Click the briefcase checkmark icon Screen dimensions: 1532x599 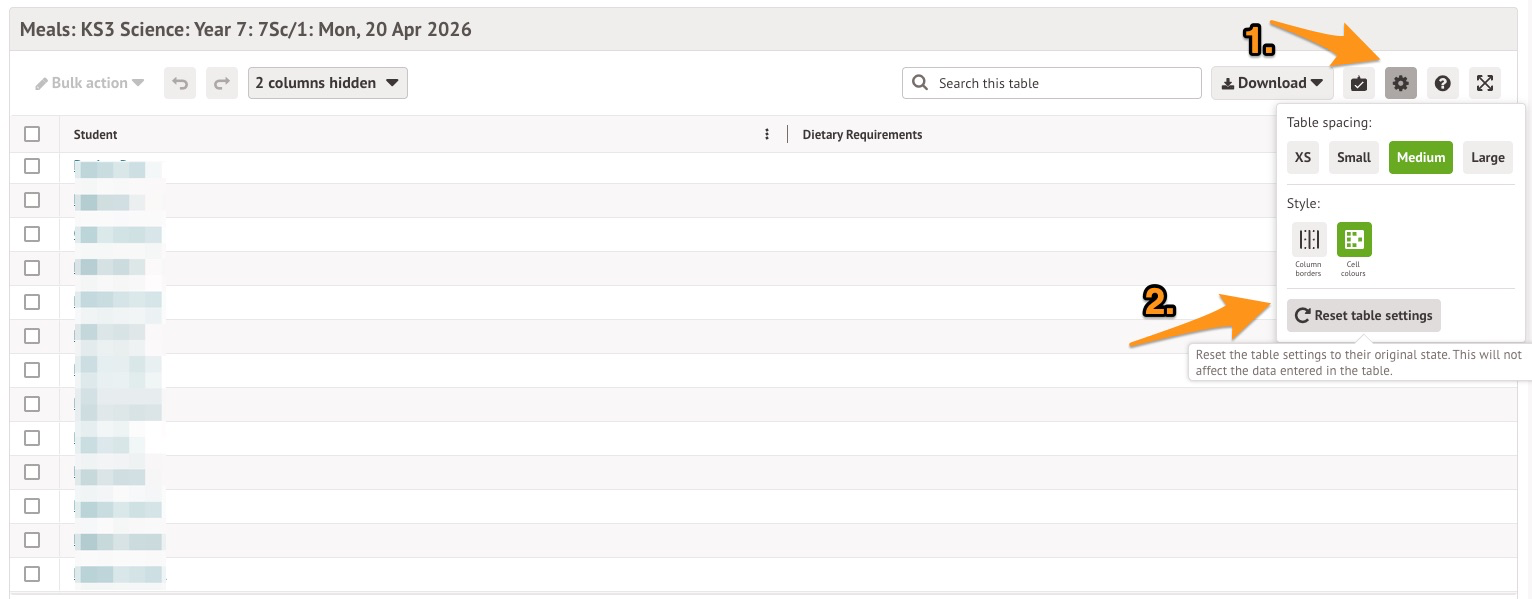click(1358, 83)
